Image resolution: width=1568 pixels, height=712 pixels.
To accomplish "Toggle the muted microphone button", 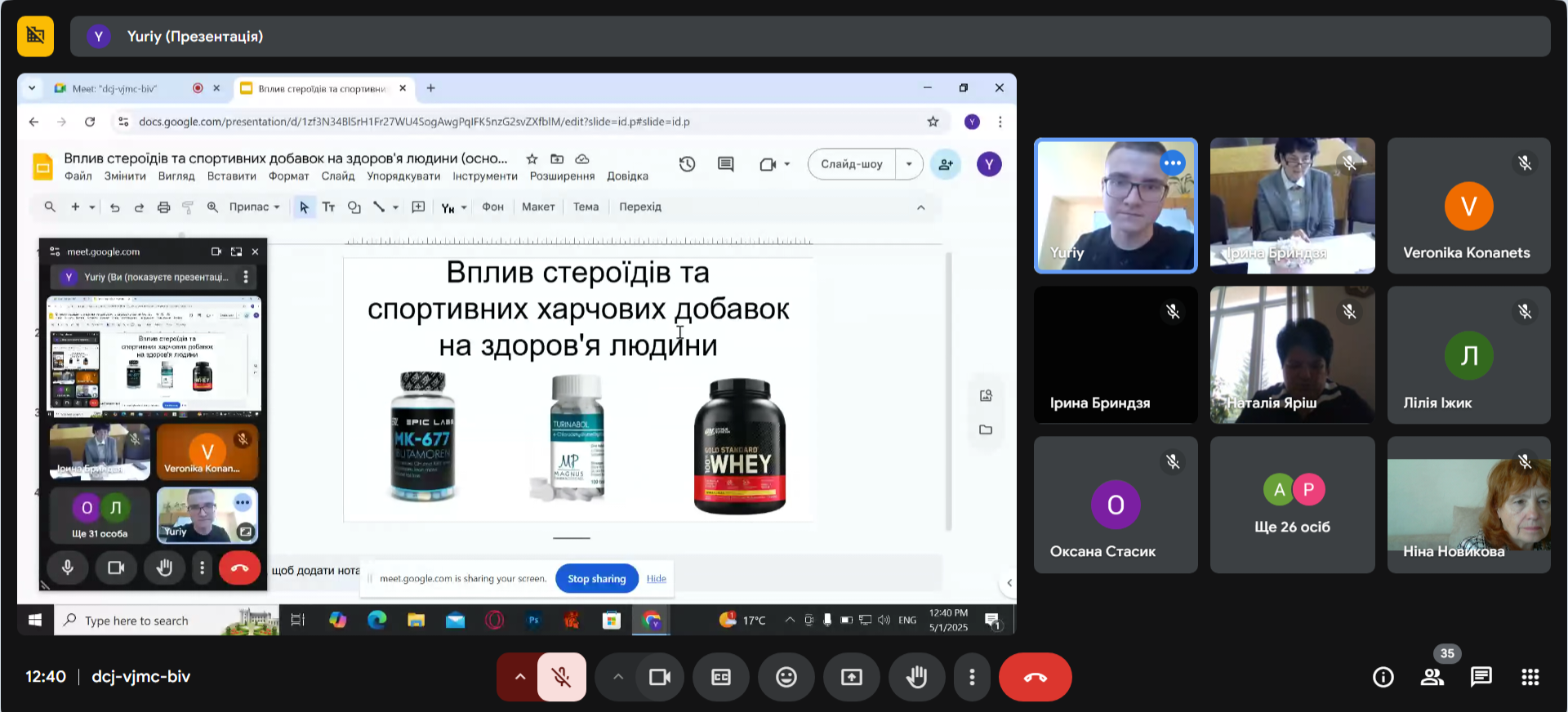I will (x=561, y=677).
